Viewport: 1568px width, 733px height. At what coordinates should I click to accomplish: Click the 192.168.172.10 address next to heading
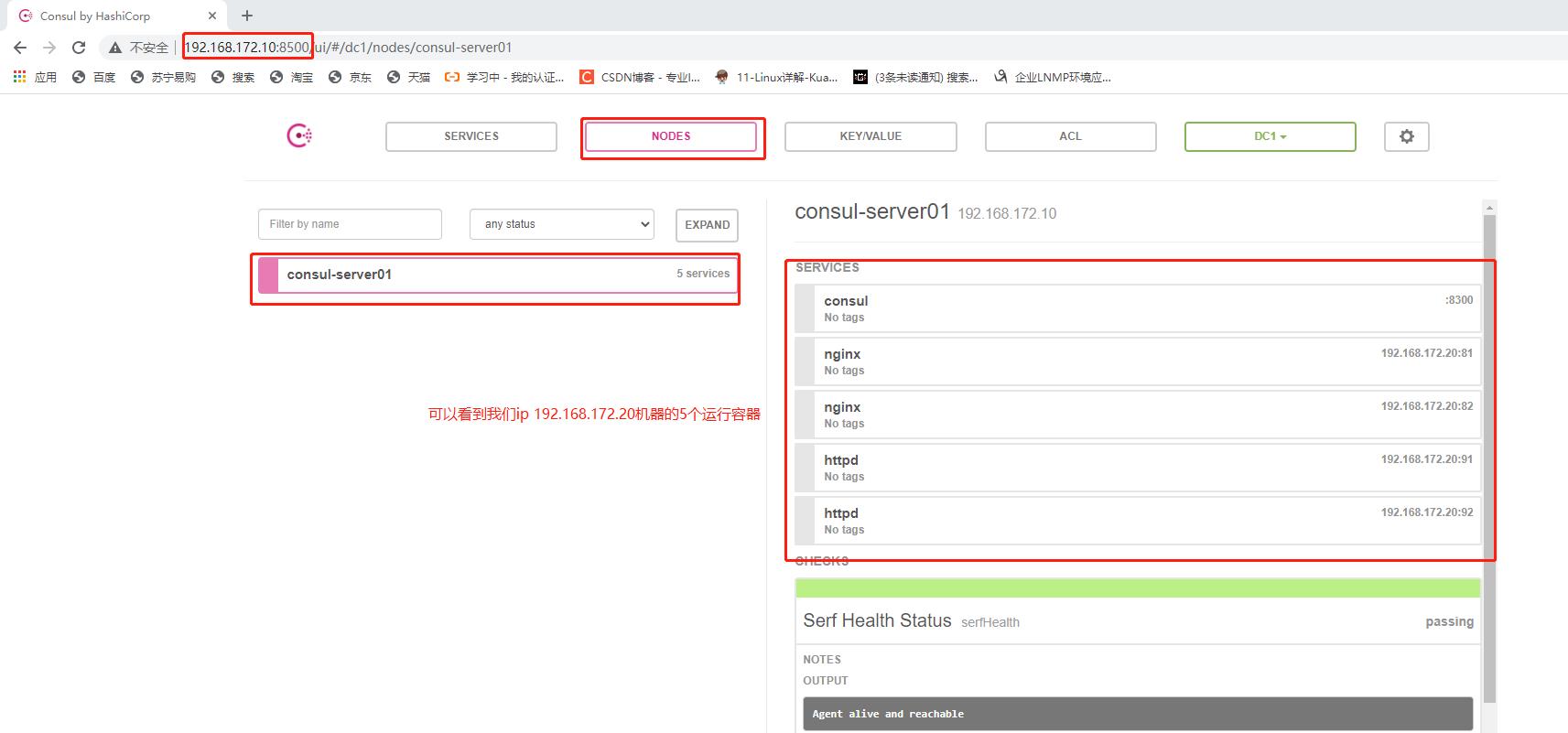point(1007,213)
